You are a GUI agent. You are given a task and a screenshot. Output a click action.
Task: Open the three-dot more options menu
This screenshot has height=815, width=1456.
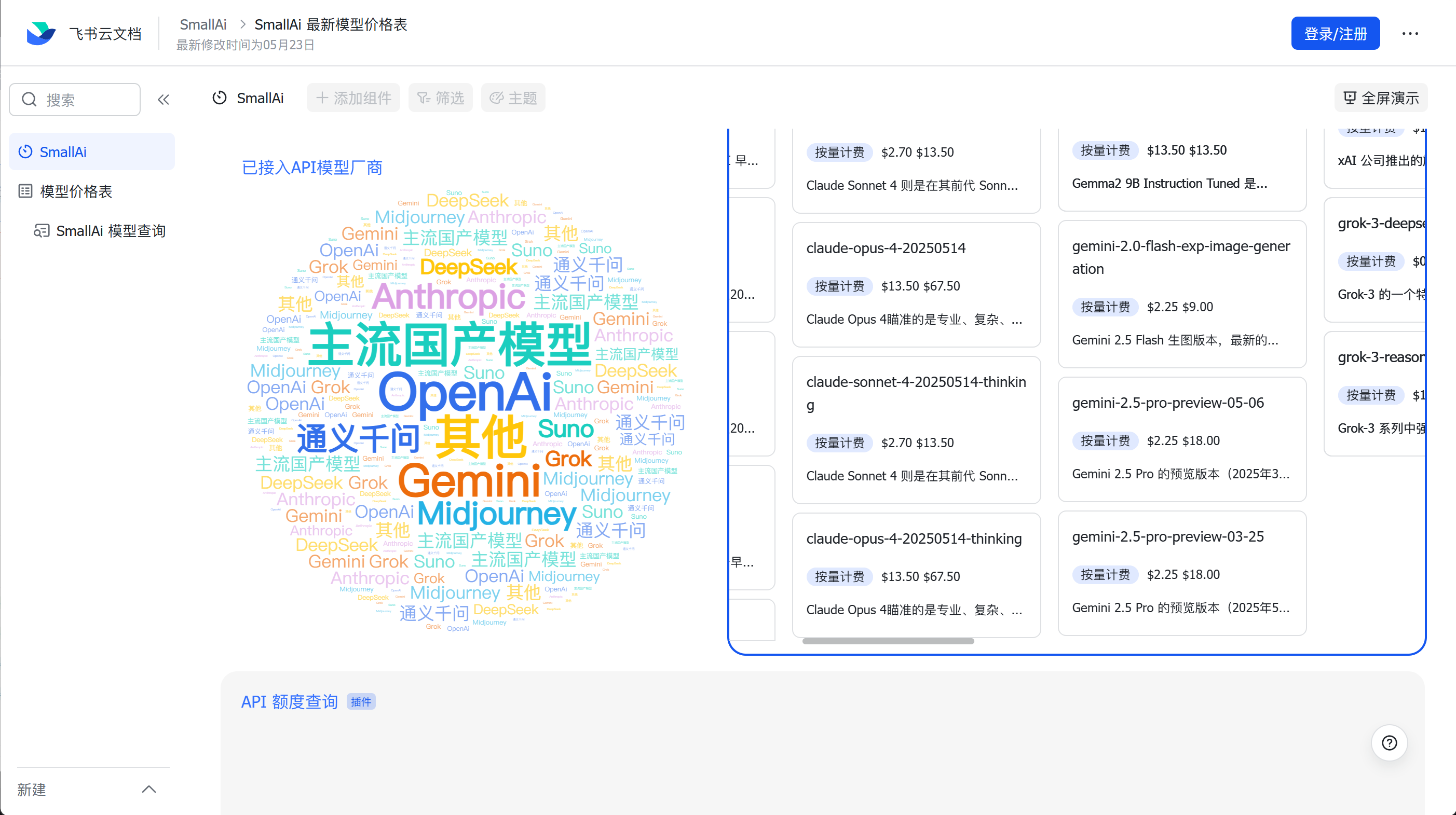coord(1410,33)
